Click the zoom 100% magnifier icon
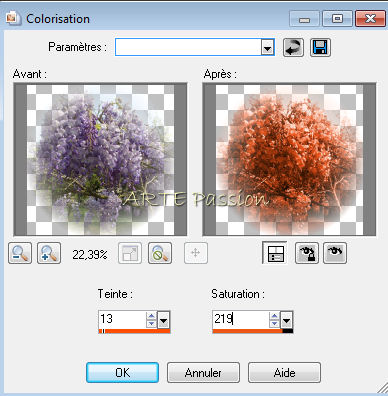 click(160, 253)
